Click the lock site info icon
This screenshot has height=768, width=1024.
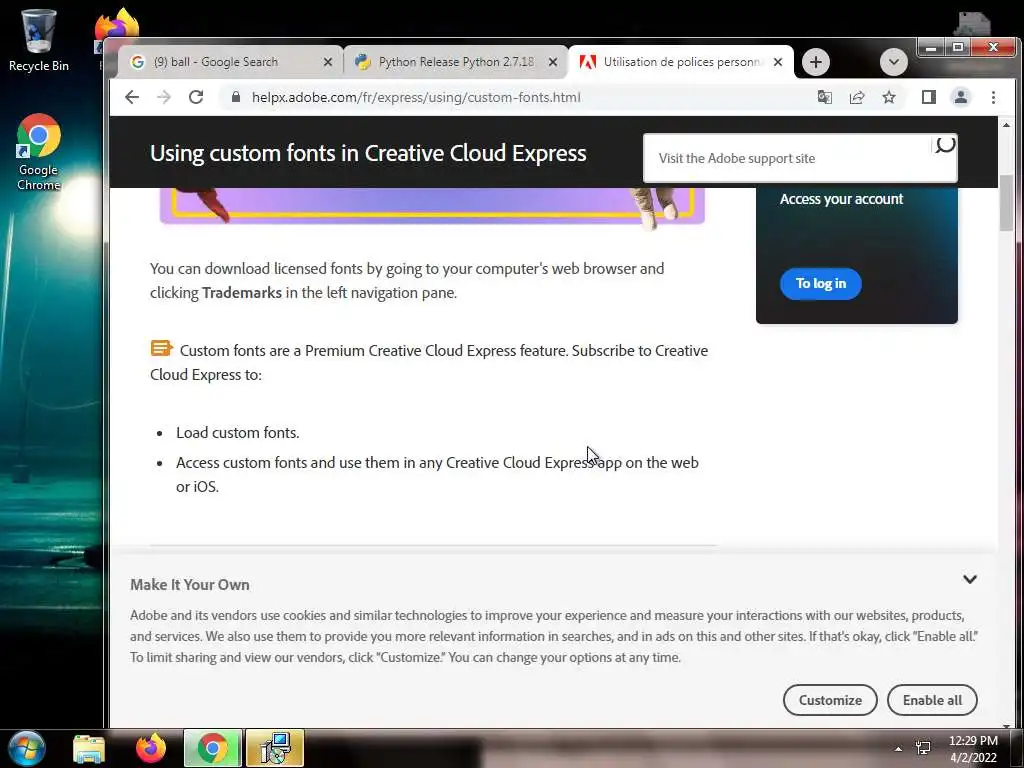(x=236, y=97)
